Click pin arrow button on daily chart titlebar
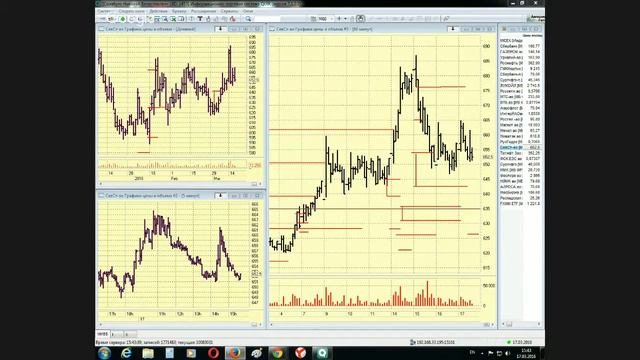Screen dimensions: 640x360 220,29
